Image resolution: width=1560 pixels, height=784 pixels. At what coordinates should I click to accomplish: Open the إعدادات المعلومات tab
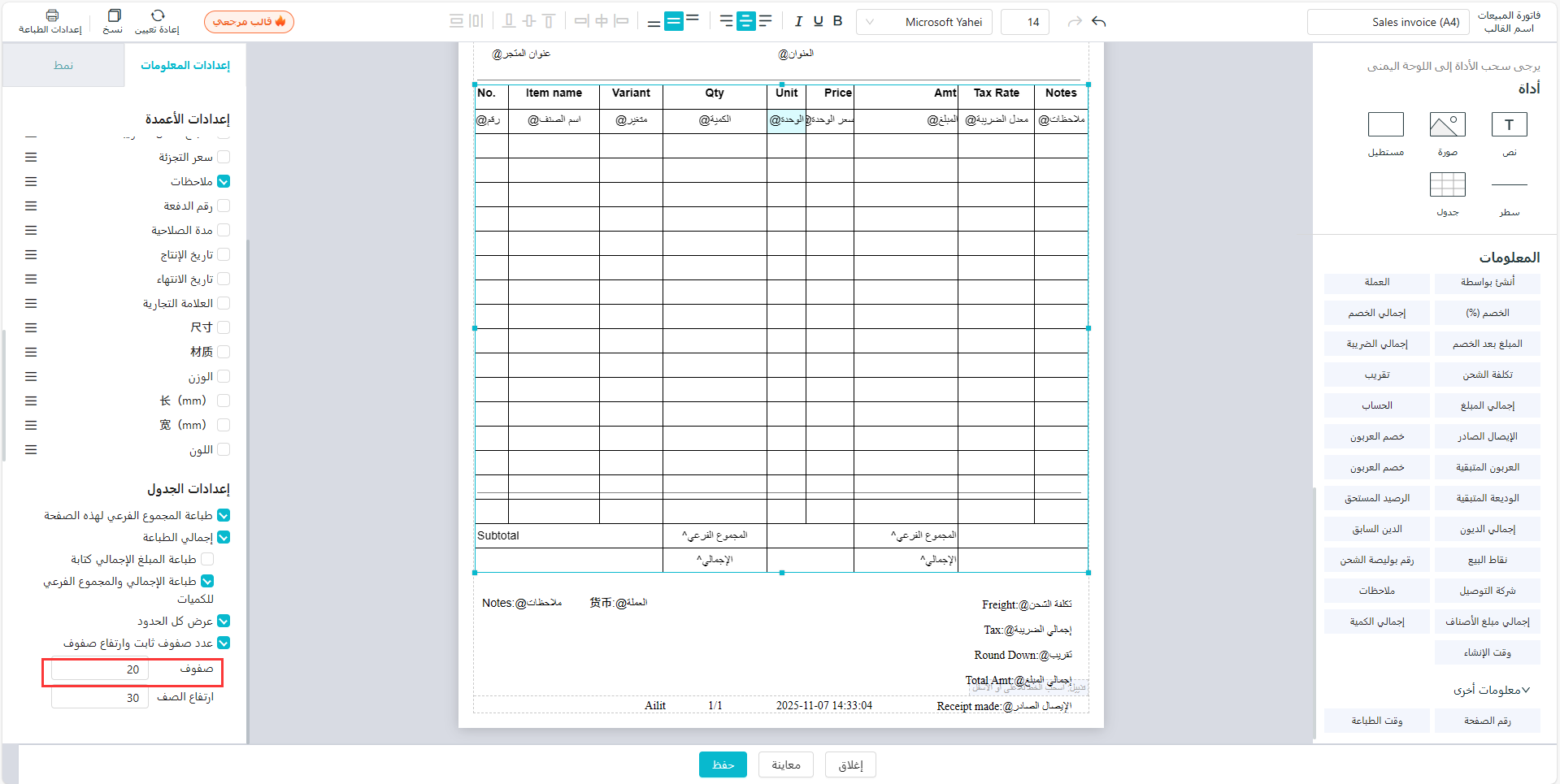pyautogui.click(x=185, y=65)
